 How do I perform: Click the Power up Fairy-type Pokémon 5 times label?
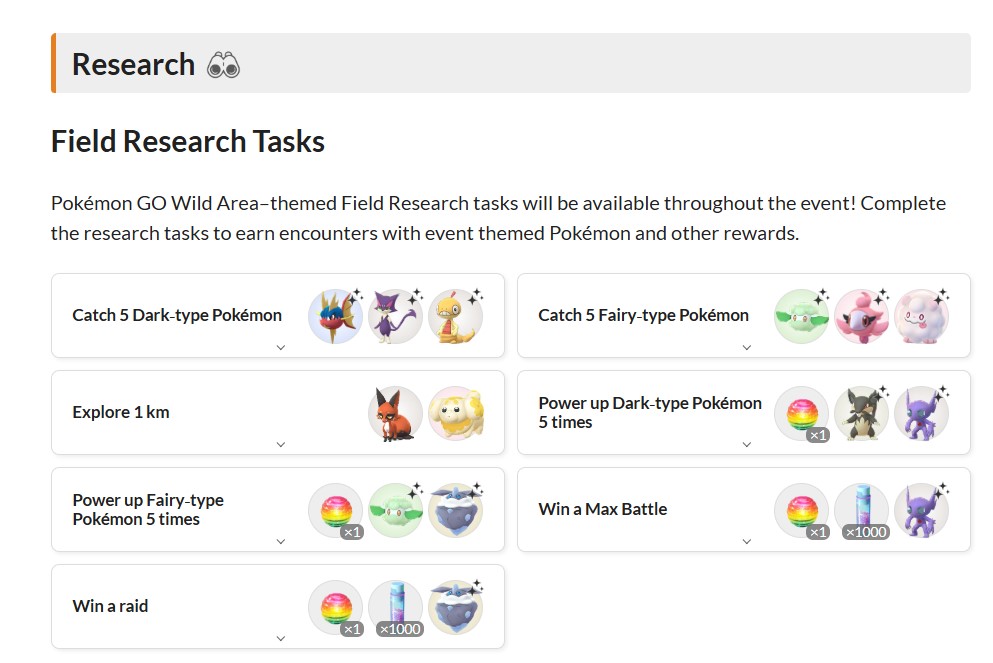point(148,509)
